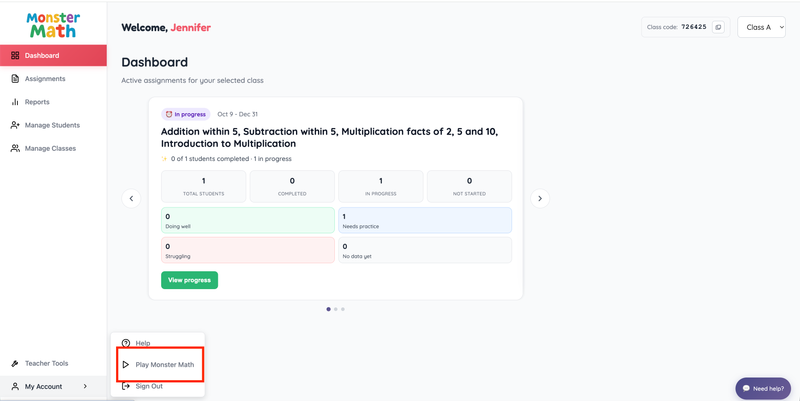Click the View progress button
This screenshot has height=401, width=800.
(189, 280)
